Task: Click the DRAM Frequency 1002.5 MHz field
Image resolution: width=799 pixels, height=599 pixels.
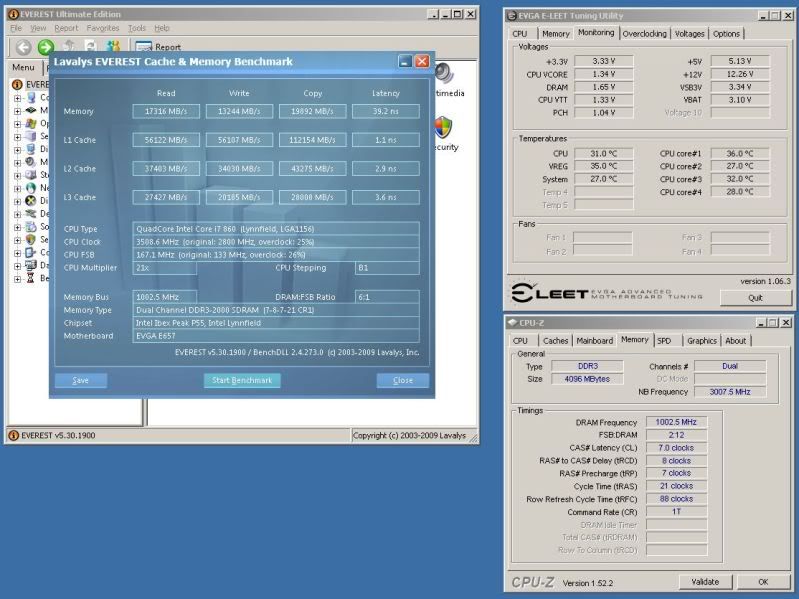Action: pyautogui.click(x=676, y=422)
